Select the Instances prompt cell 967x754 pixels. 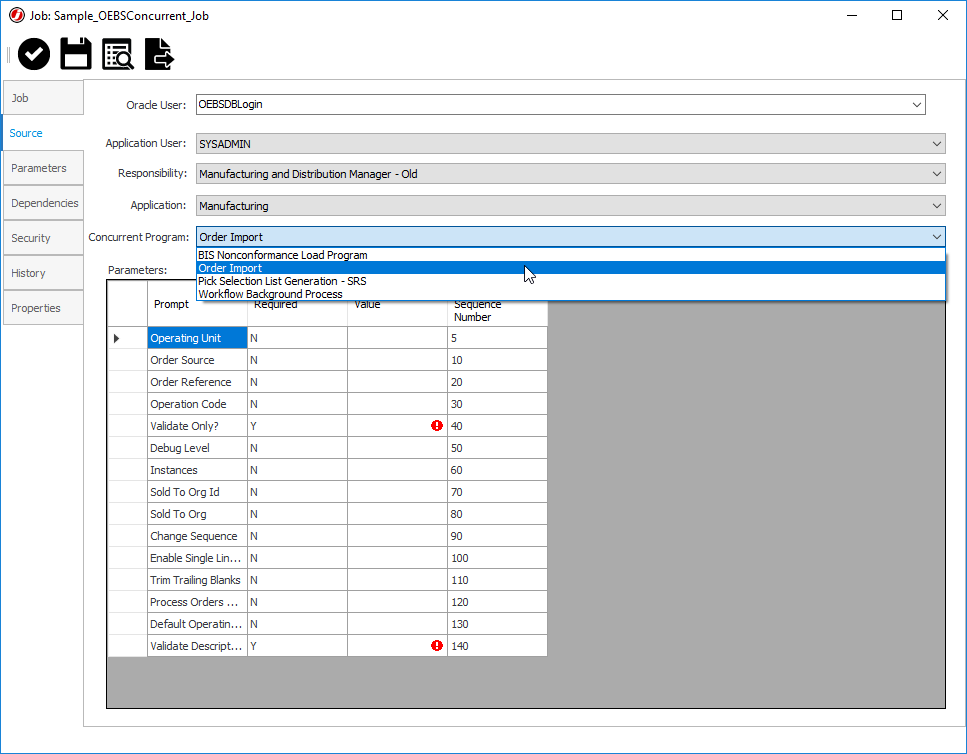coord(197,470)
